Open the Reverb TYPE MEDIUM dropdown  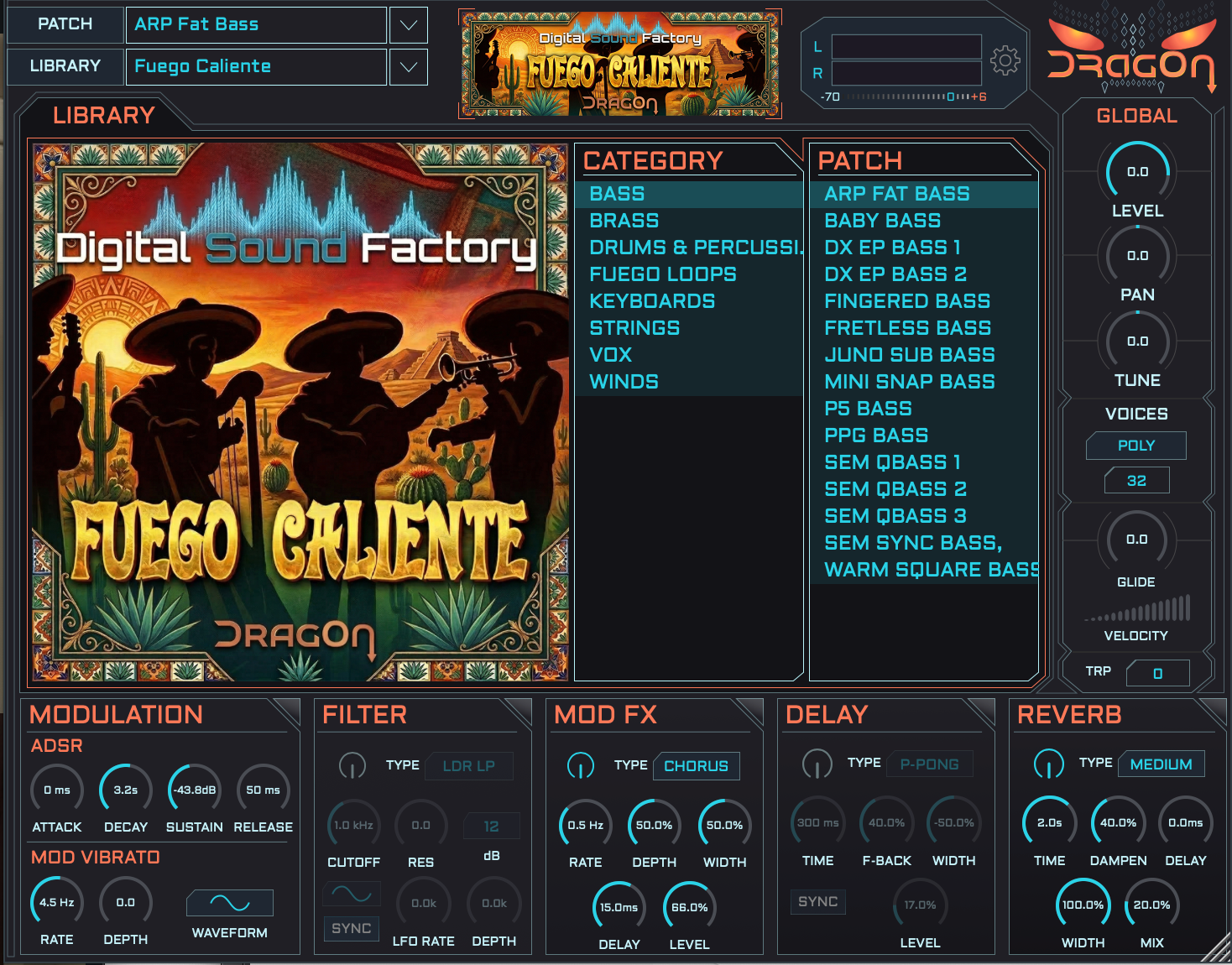(1162, 764)
